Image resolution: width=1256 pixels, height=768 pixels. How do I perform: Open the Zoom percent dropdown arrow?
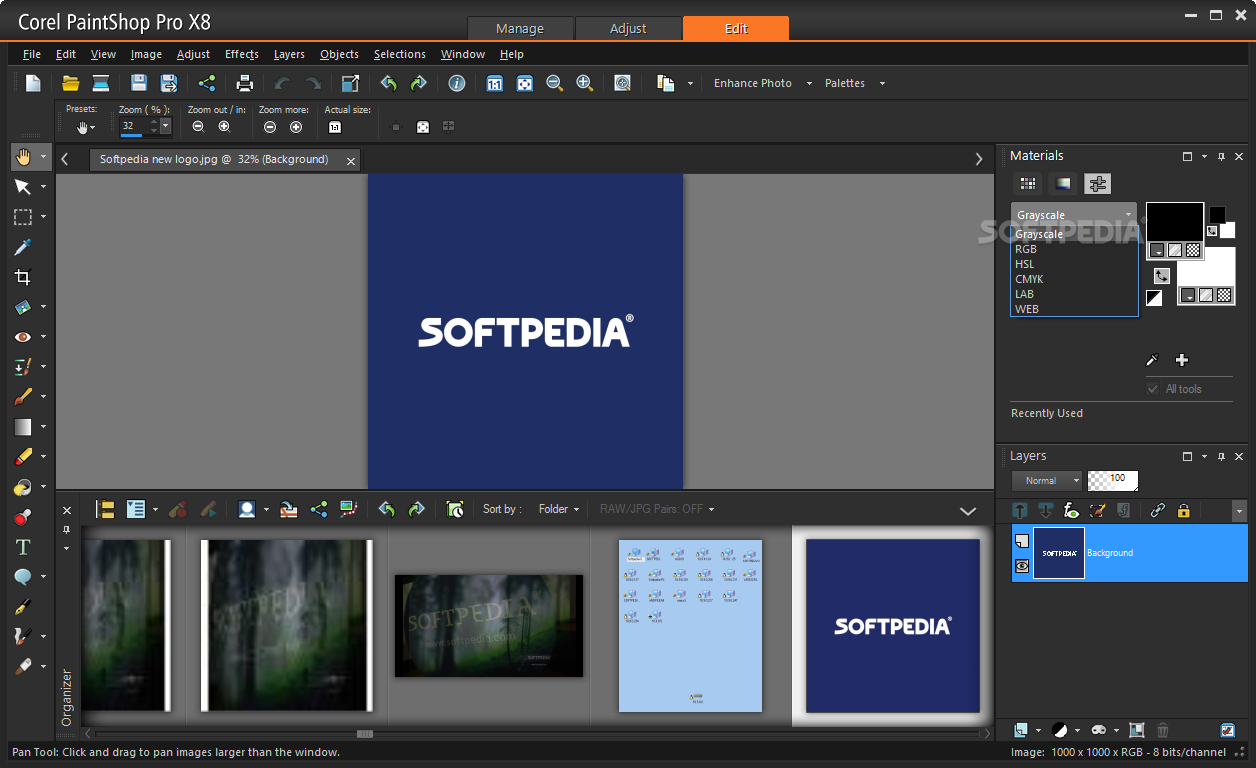[x=165, y=126]
